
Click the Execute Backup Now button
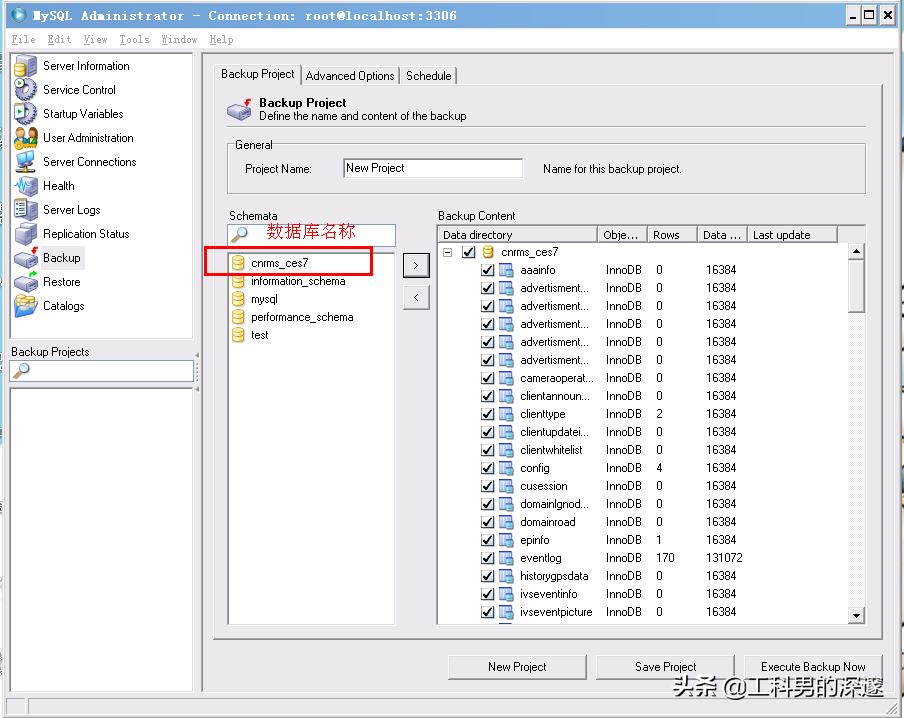point(812,667)
